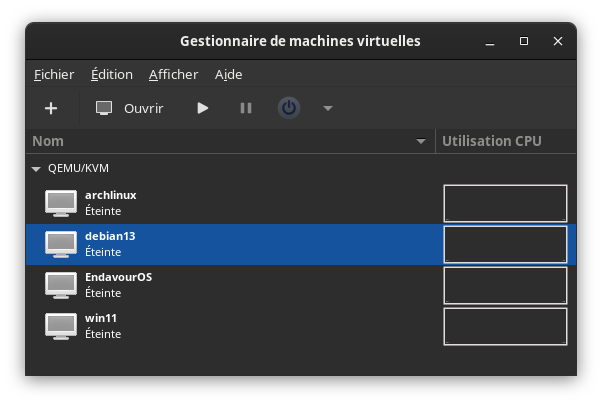The height and width of the screenshot is (404, 602).
Task: Select the QEMU/KVM connection row
Action: tap(301, 168)
